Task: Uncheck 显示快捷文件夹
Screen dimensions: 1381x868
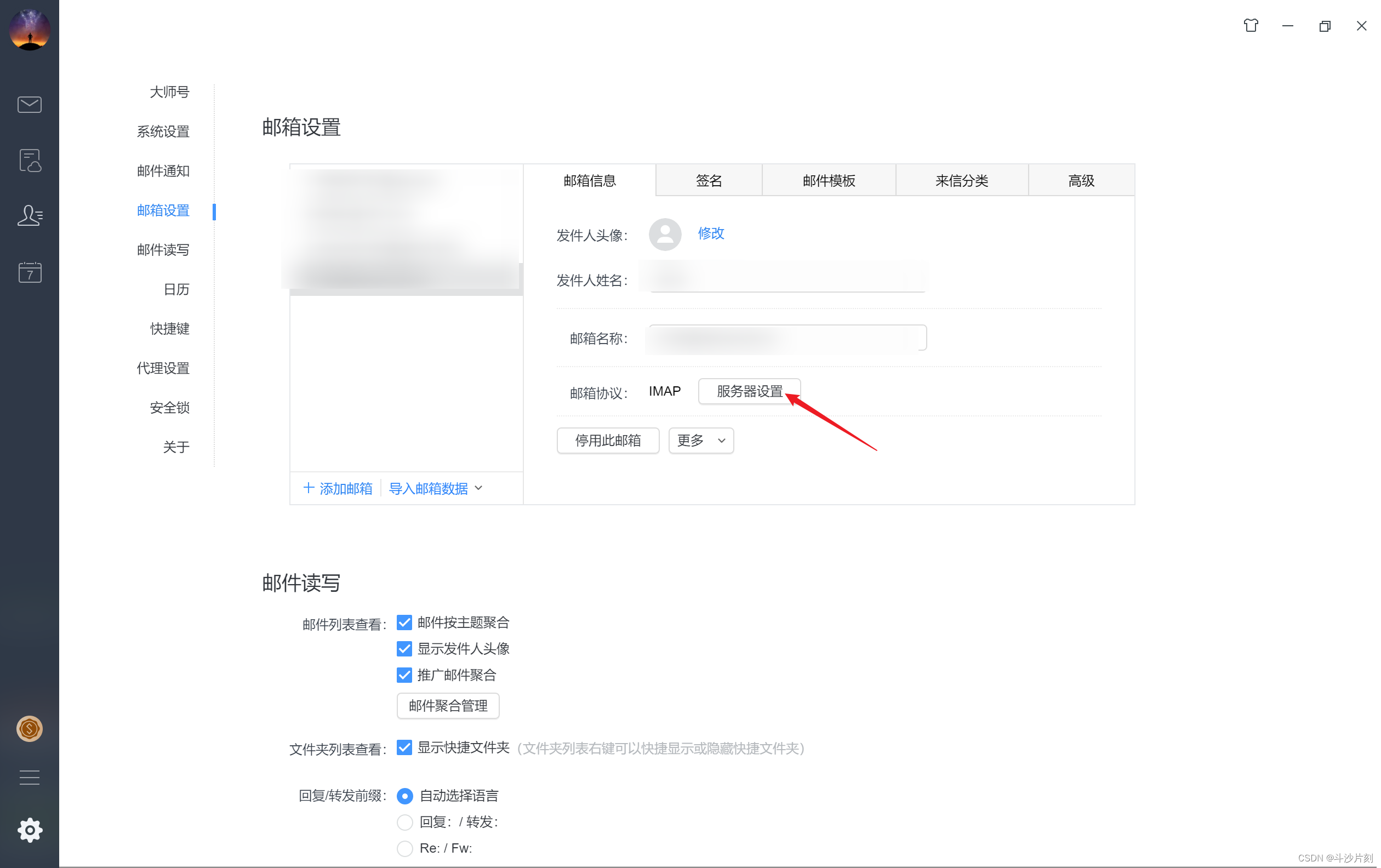Action: pyautogui.click(x=404, y=747)
